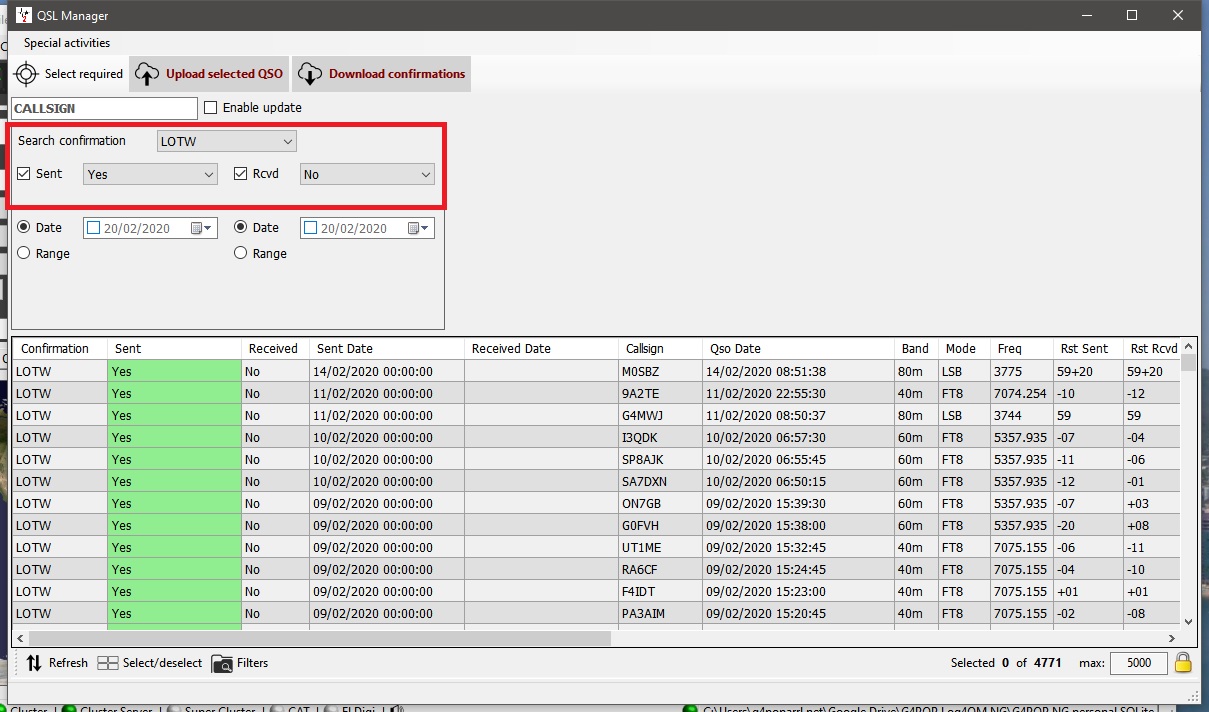Click the Received column header
The height and width of the screenshot is (712, 1209).
click(273, 349)
